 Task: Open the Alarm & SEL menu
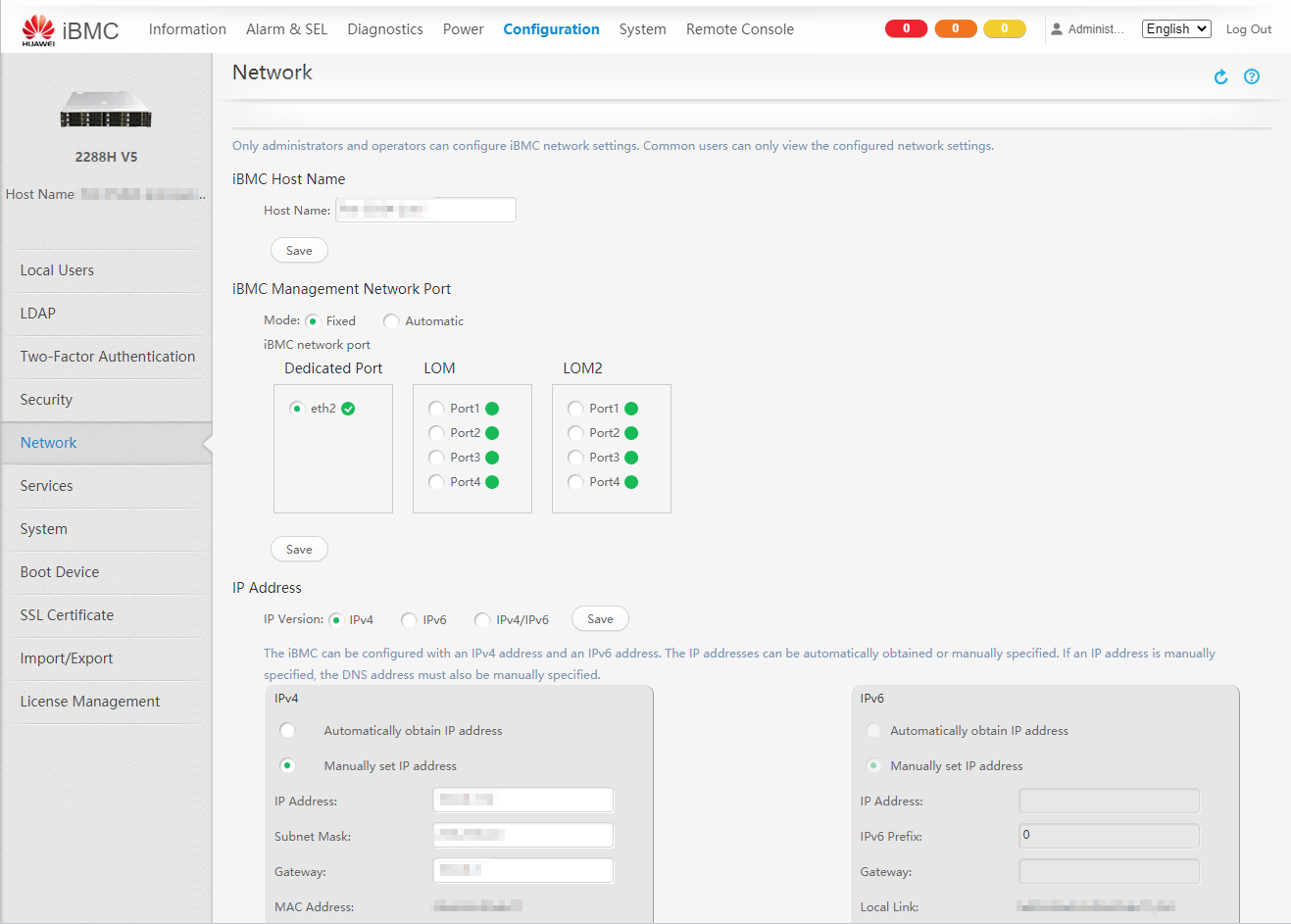tap(286, 29)
